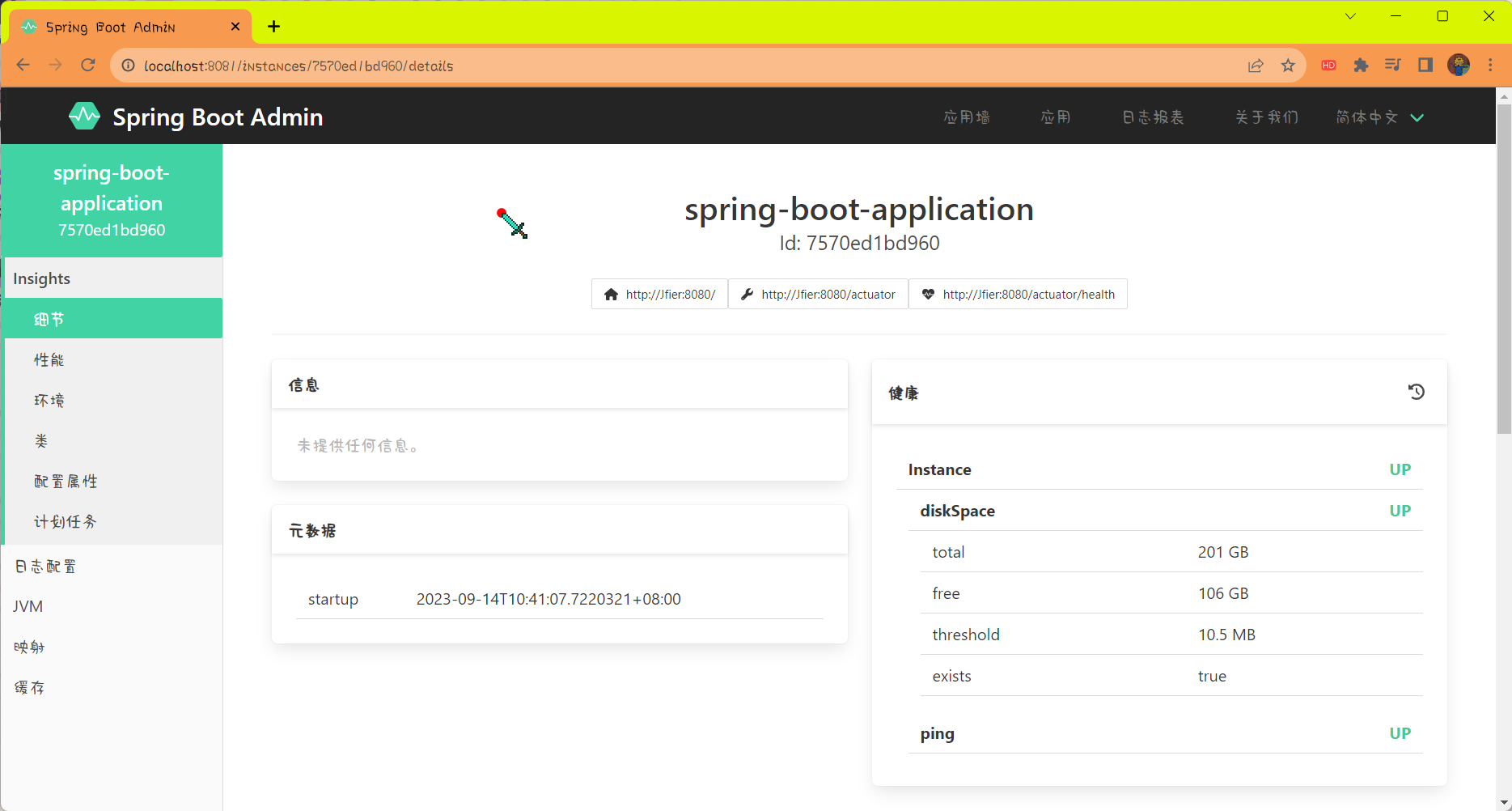The image size is (1512, 811).
Task: Click the home icon link http://Jfier:8080/
Action: pos(611,295)
